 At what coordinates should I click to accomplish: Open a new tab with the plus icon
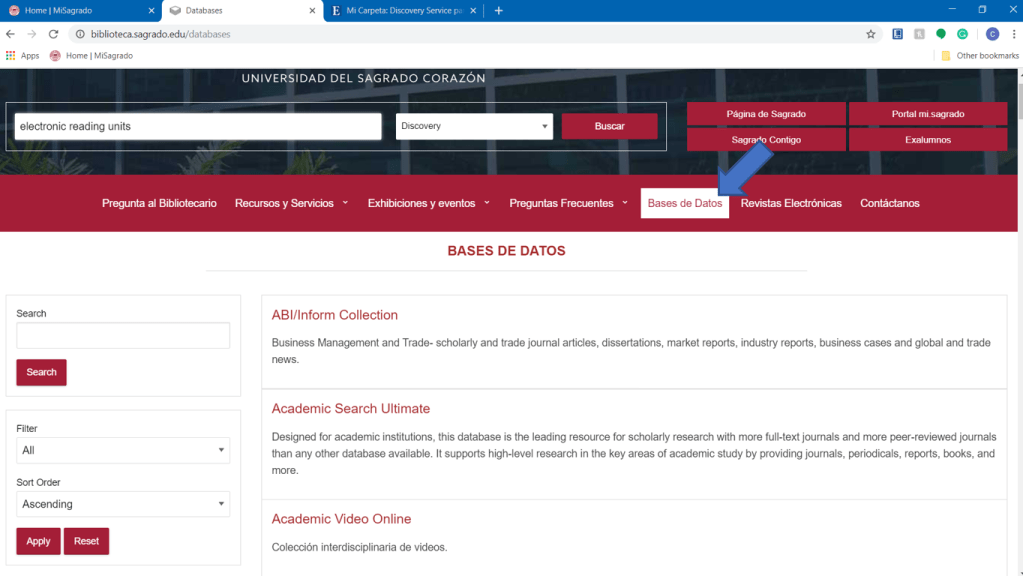click(499, 11)
